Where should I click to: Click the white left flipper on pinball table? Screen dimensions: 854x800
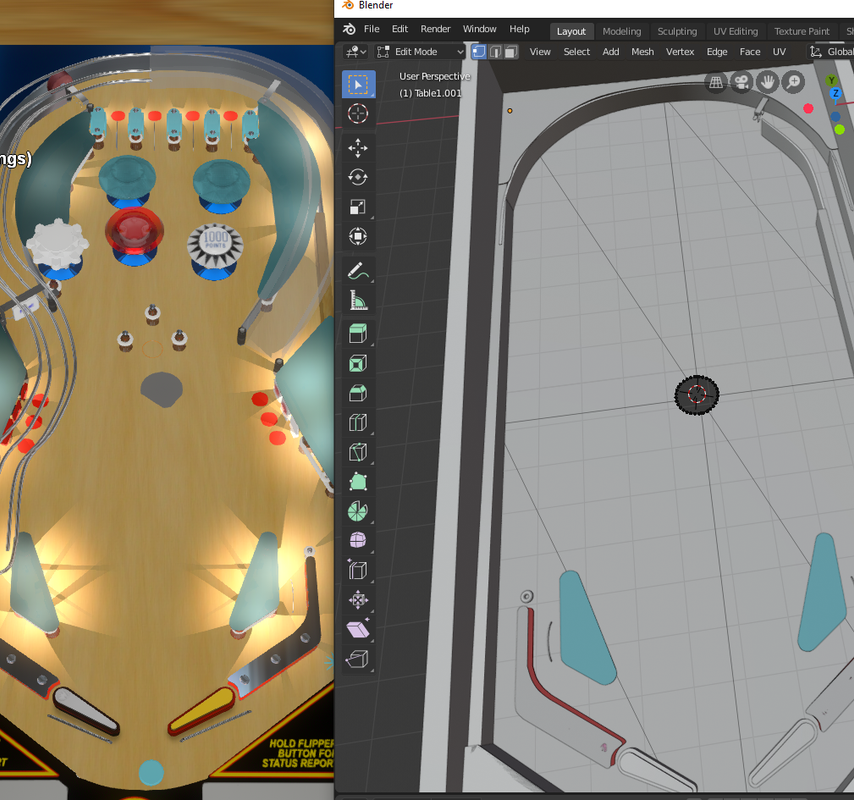tap(86, 711)
